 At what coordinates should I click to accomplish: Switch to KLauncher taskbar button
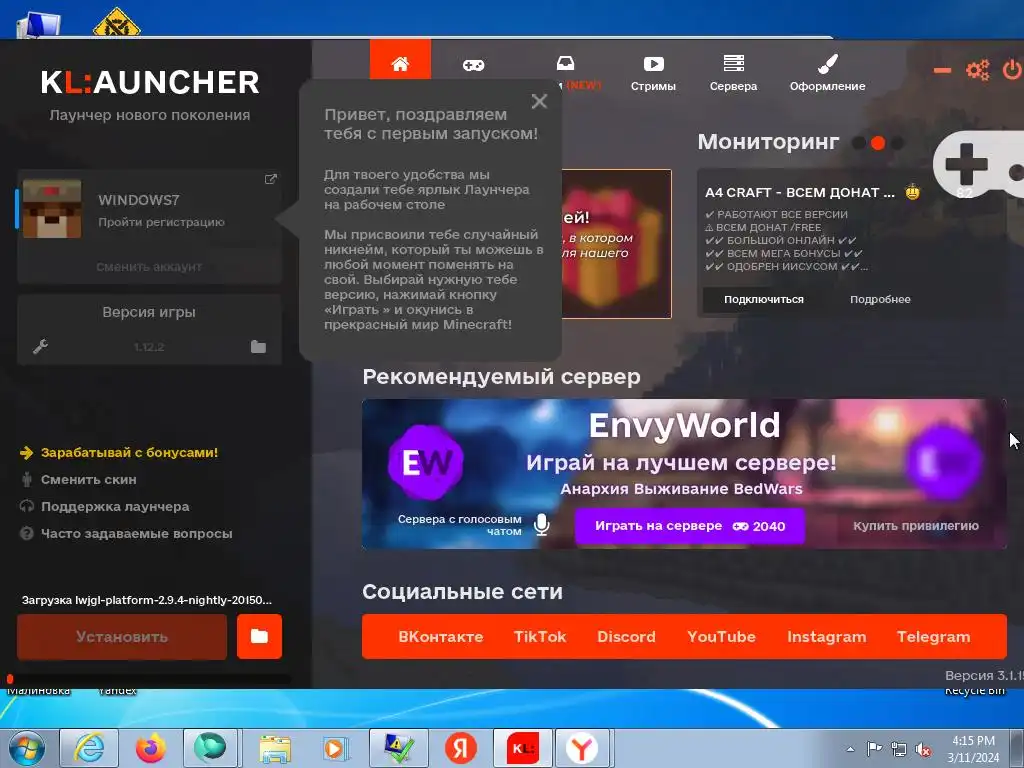(x=523, y=748)
